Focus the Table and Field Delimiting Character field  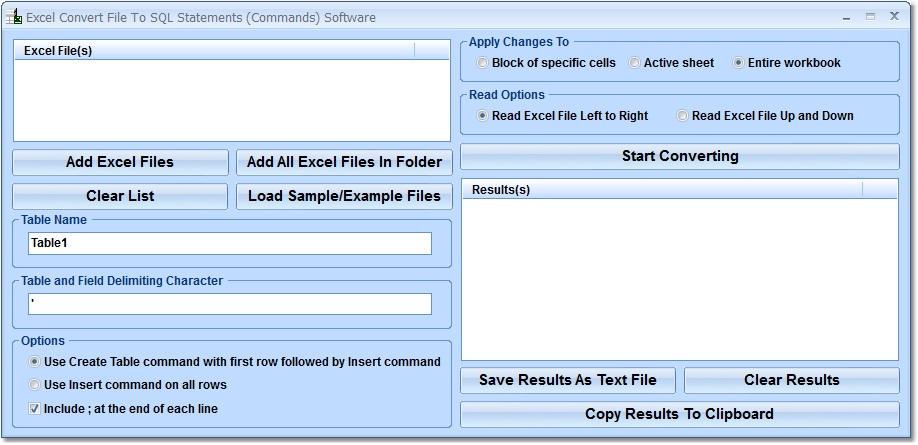(230, 303)
